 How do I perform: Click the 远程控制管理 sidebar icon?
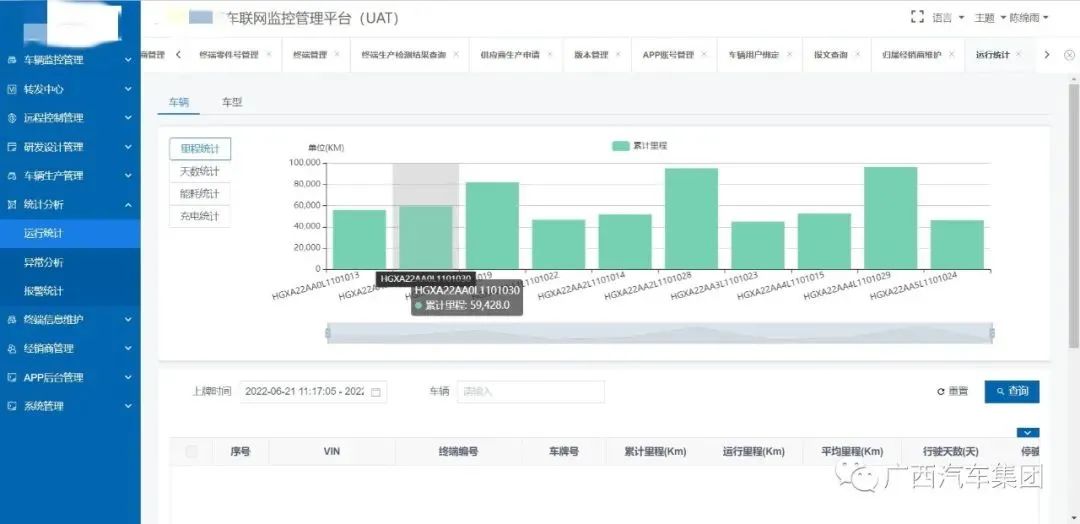[12, 118]
